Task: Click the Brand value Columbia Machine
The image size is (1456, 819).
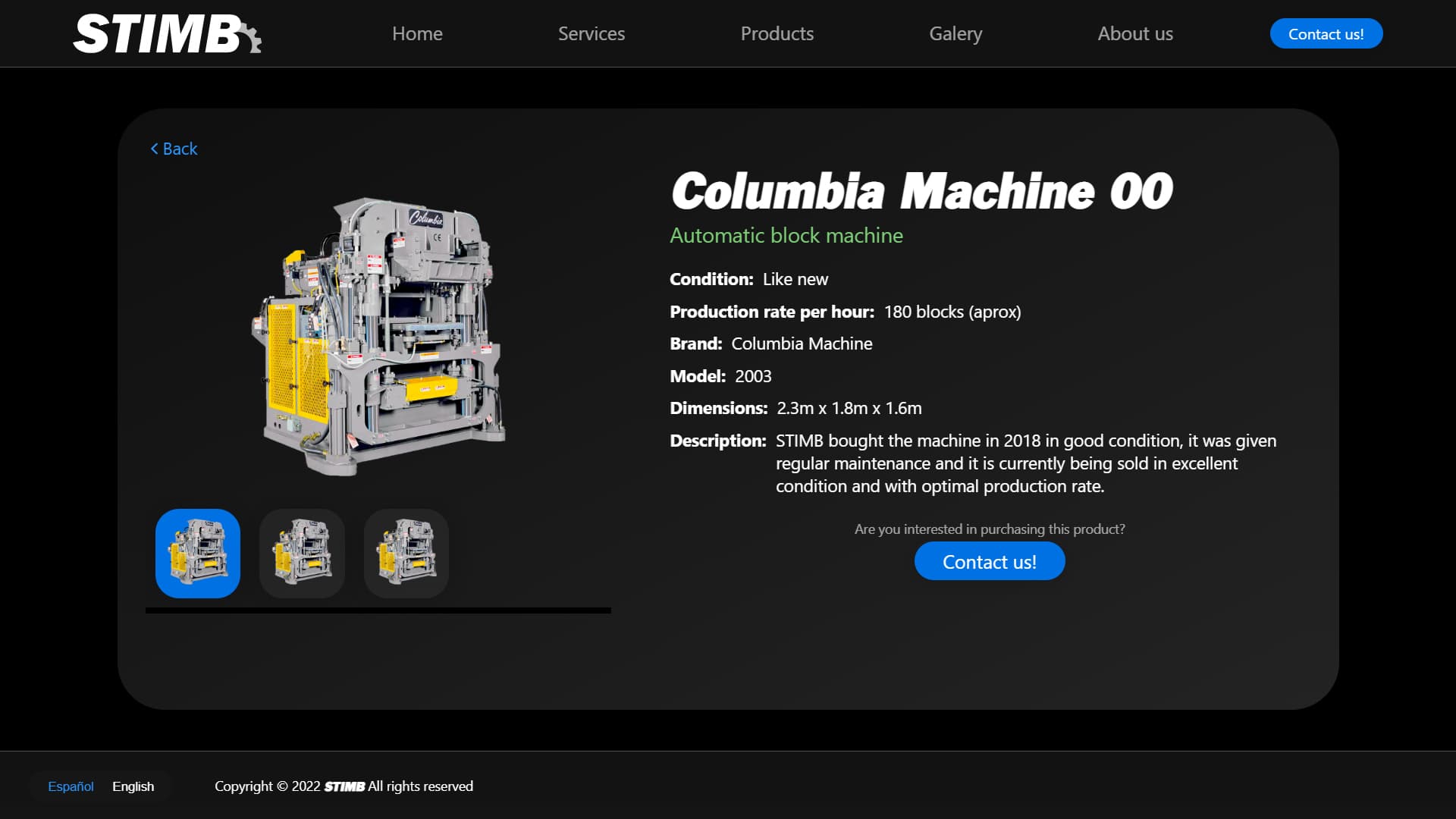Action: click(802, 344)
